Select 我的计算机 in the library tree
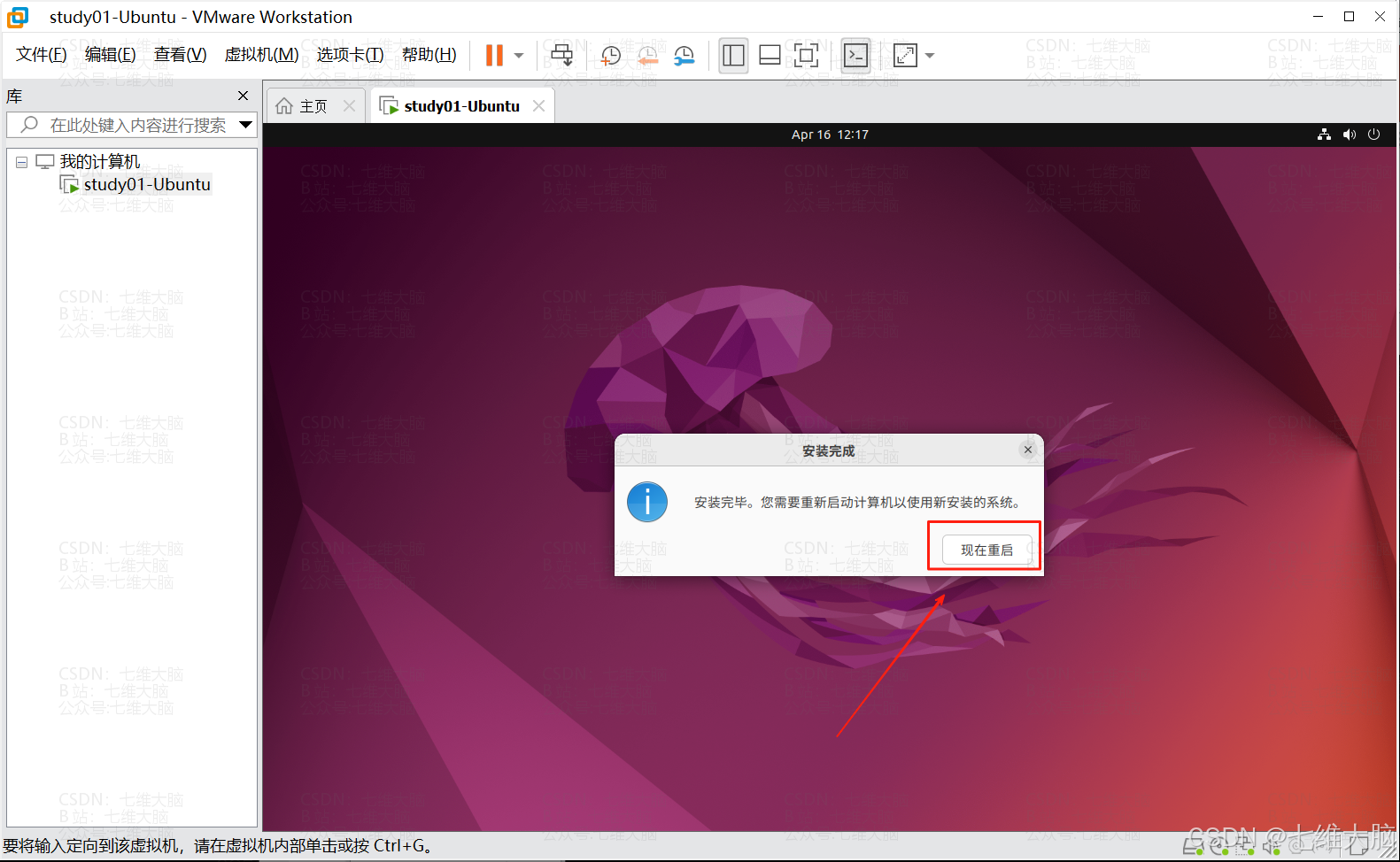The height and width of the screenshot is (862, 1400). (100, 162)
